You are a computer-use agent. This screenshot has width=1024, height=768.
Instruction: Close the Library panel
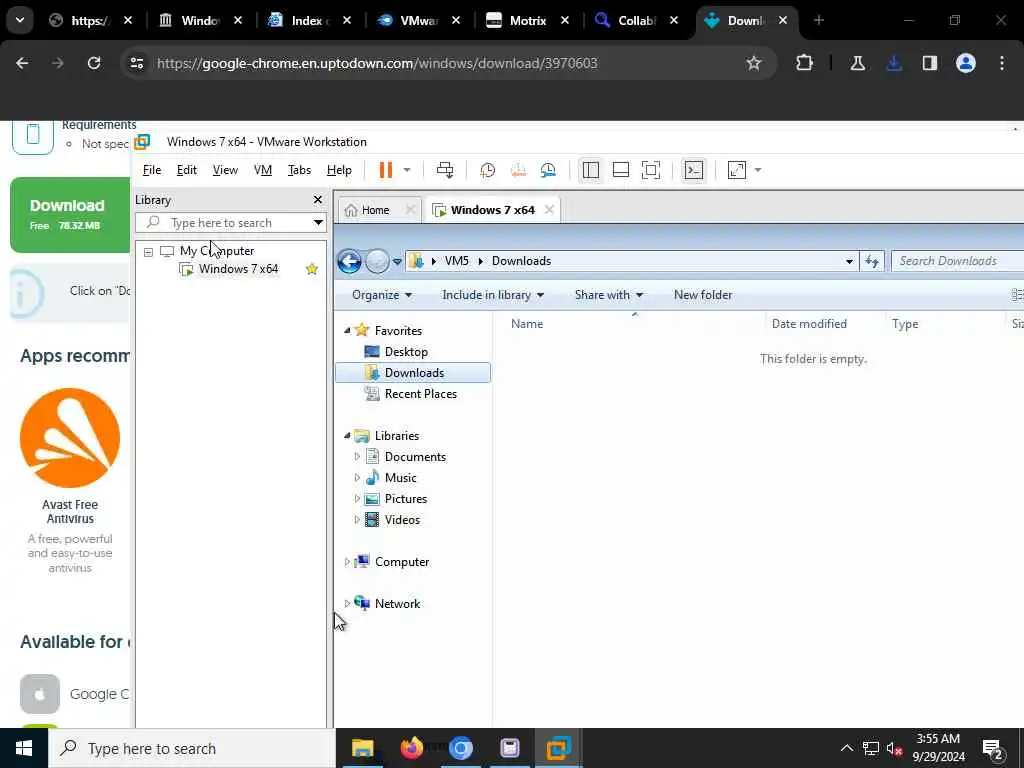[318, 200]
